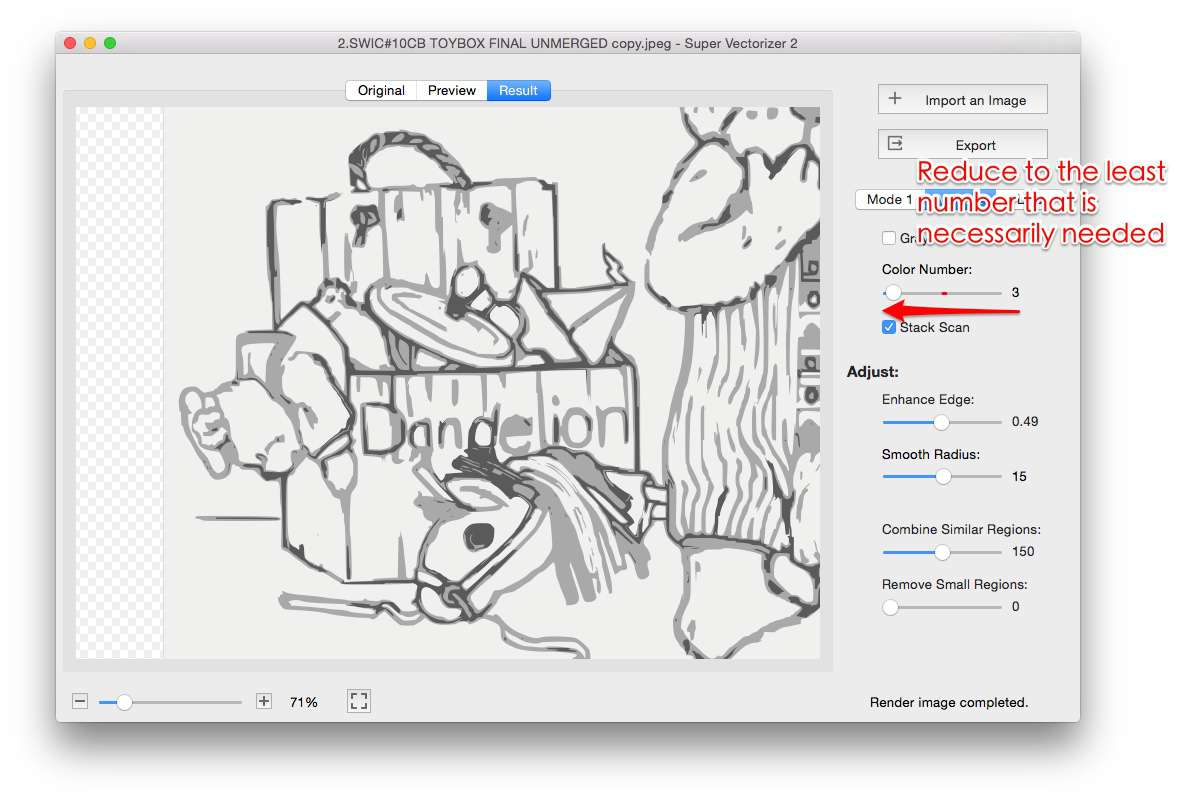
Task: Minimize the window with the yellow button
Action: coord(90,43)
